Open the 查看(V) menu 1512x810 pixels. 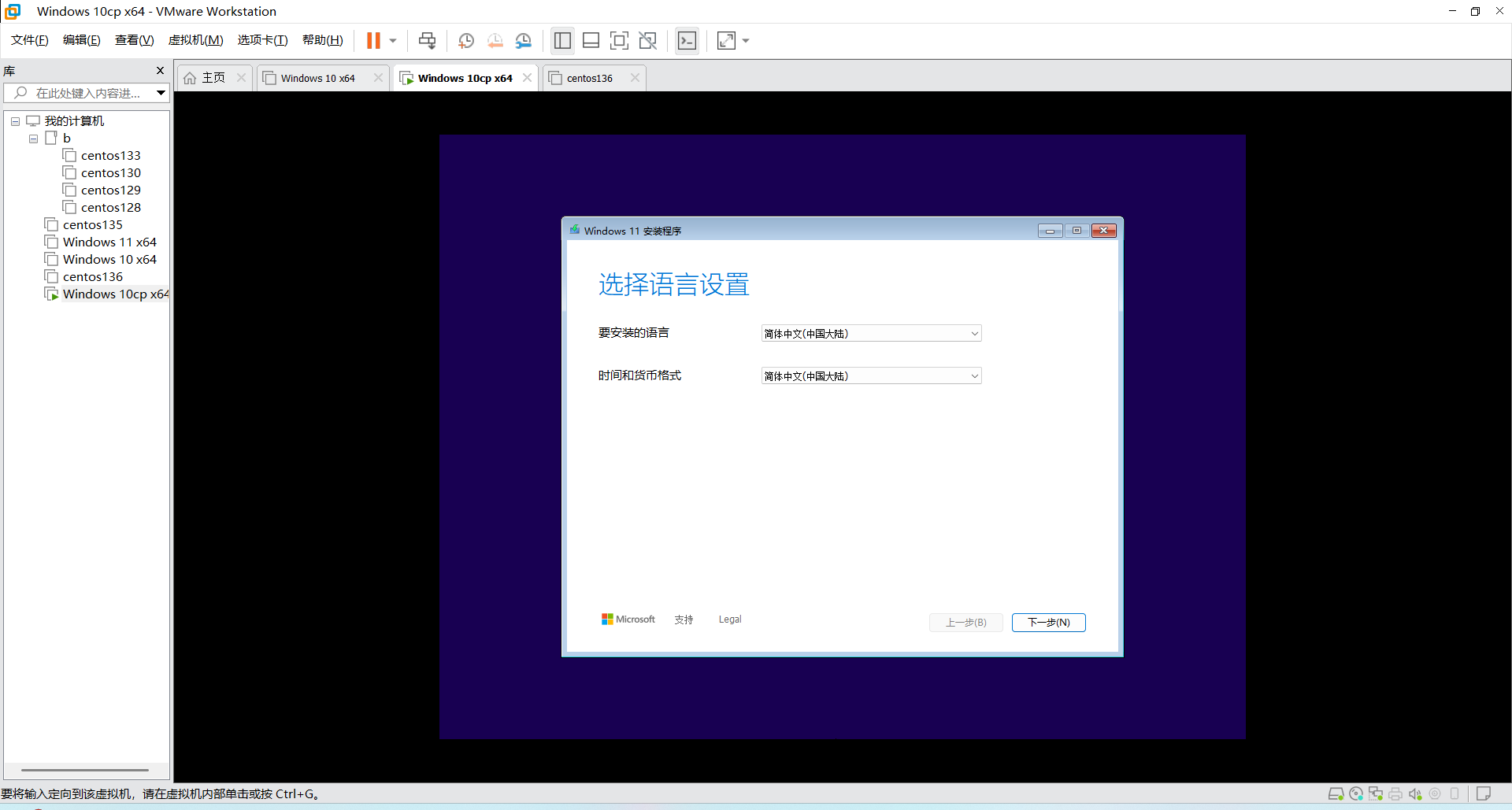(x=134, y=40)
